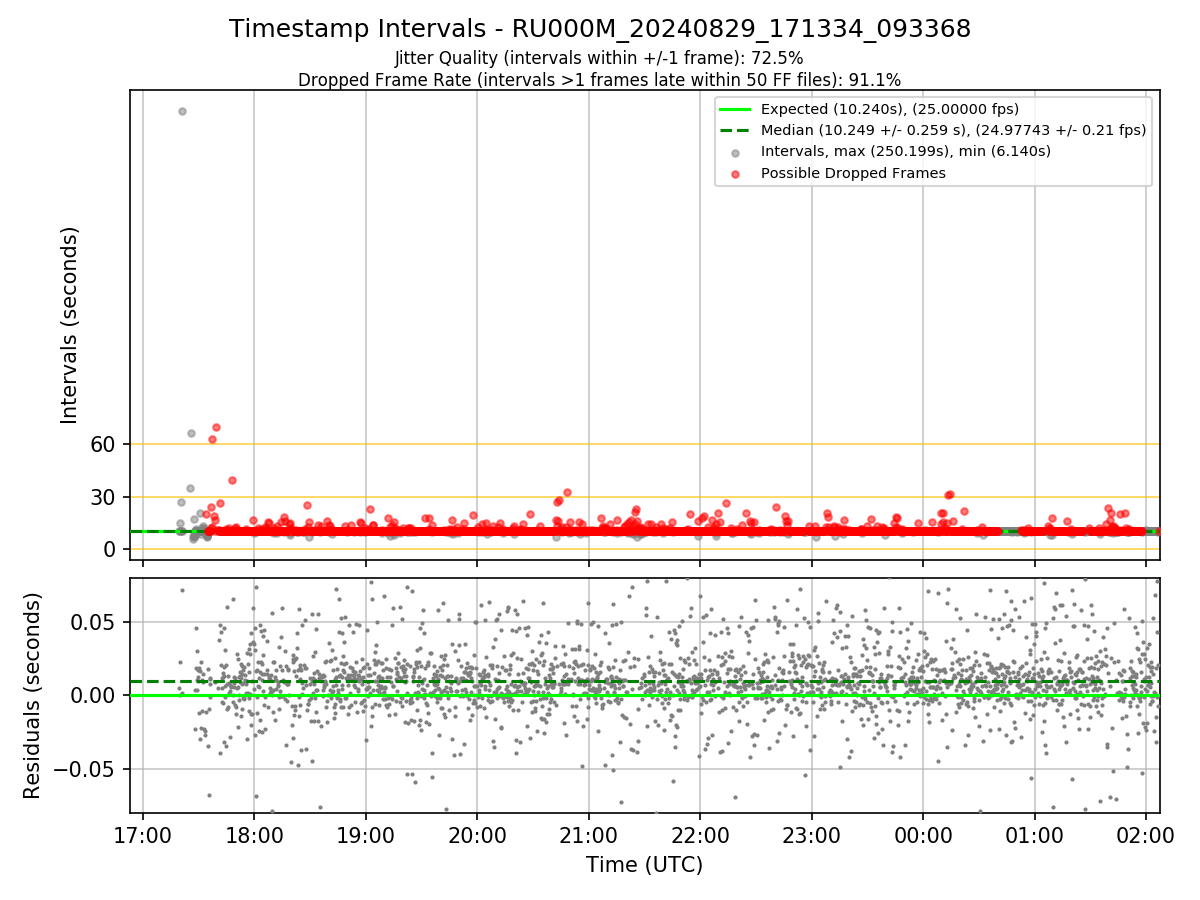Click the 'Intervals (seconds)' y-axis label

[x=70, y=325]
